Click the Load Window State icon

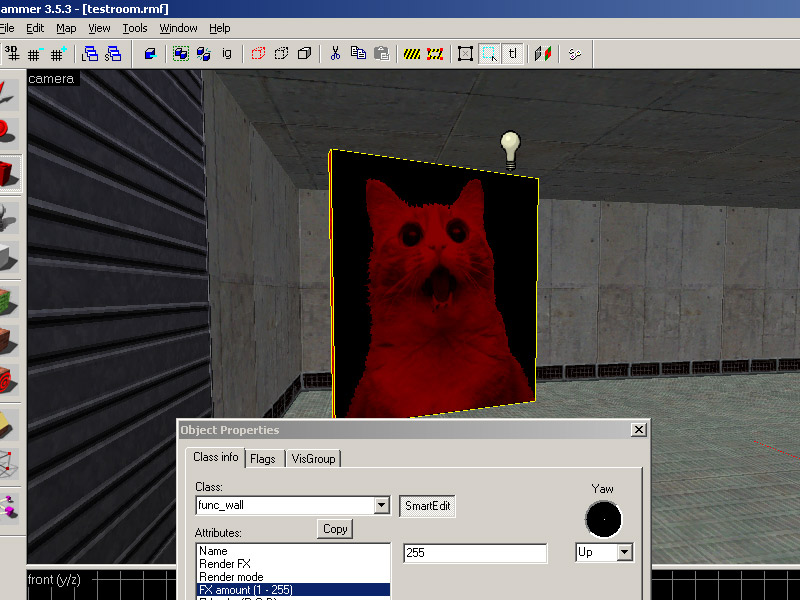(90, 53)
